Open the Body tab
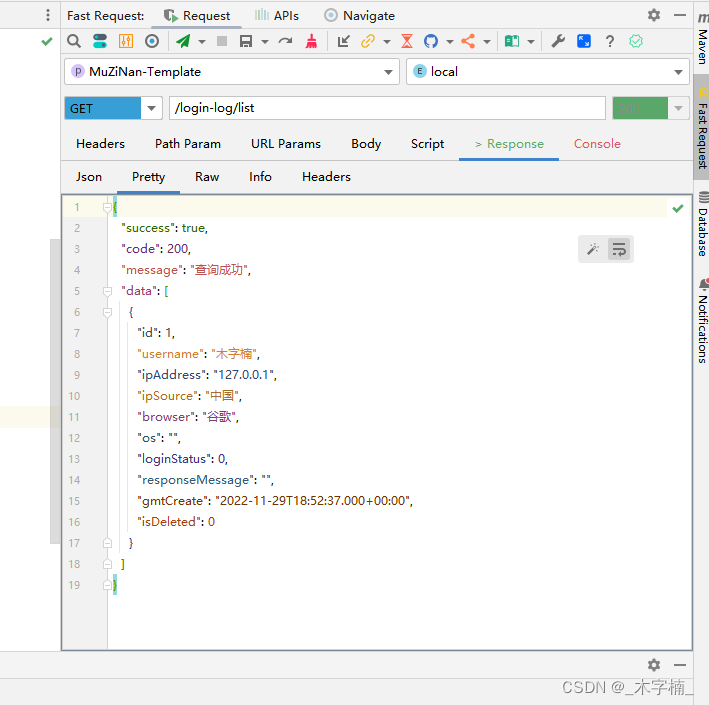Image resolution: width=709 pixels, height=705 pixels. coord(366,144)
